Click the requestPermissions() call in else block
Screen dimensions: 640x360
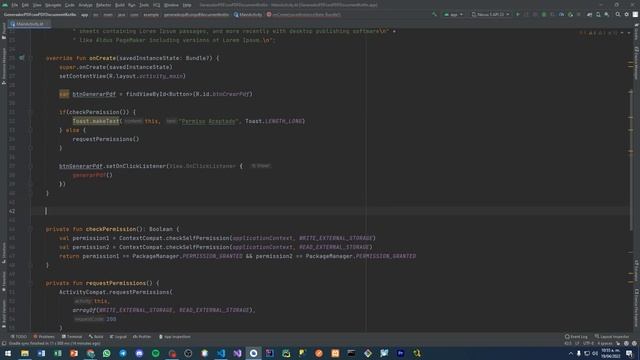pyautogui.click(x=106, y=139)
